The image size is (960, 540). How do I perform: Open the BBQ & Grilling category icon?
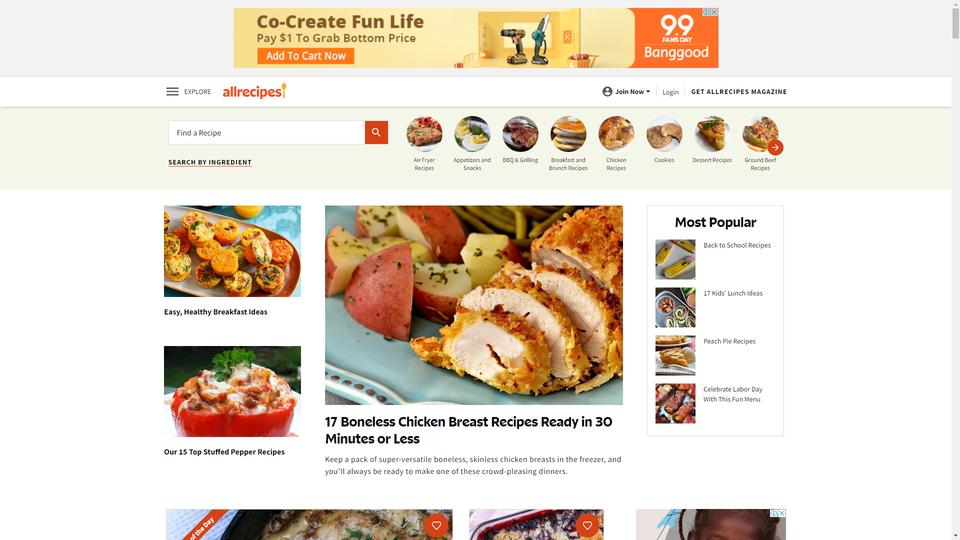point(520,133)
